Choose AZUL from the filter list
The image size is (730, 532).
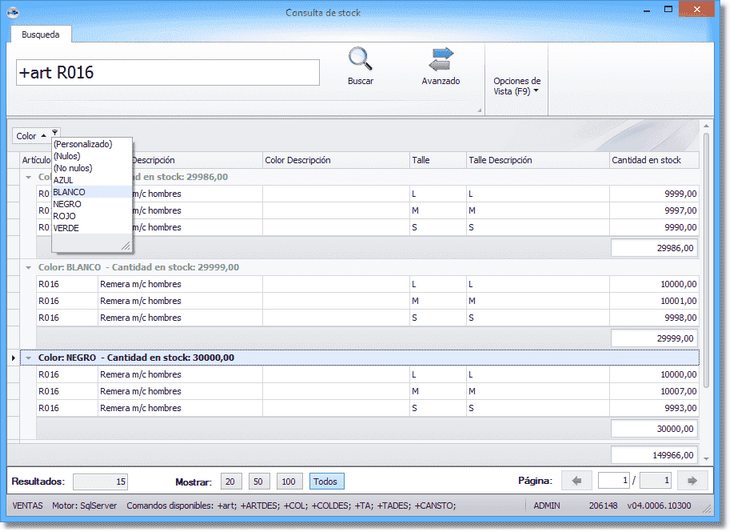click(x=63, y=180)
